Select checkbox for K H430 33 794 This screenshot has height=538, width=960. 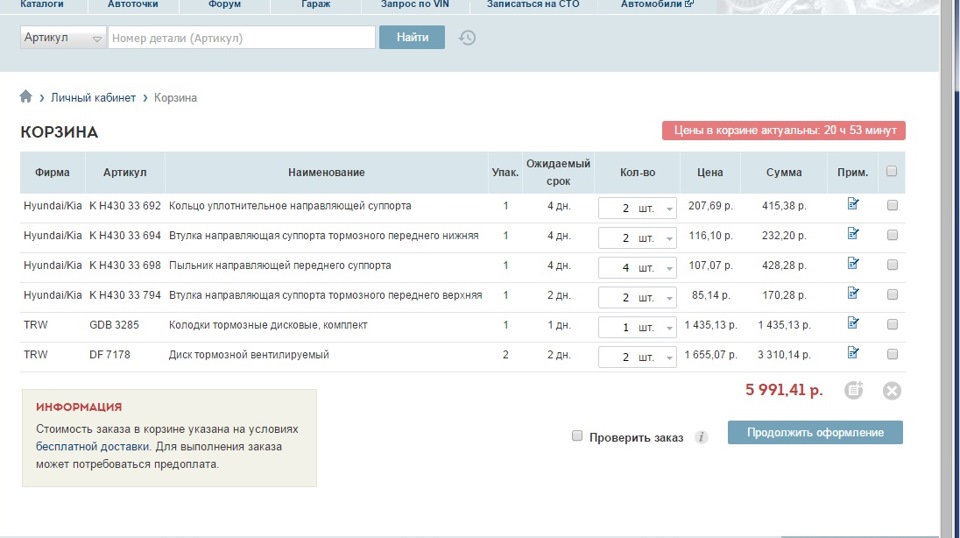892,294
